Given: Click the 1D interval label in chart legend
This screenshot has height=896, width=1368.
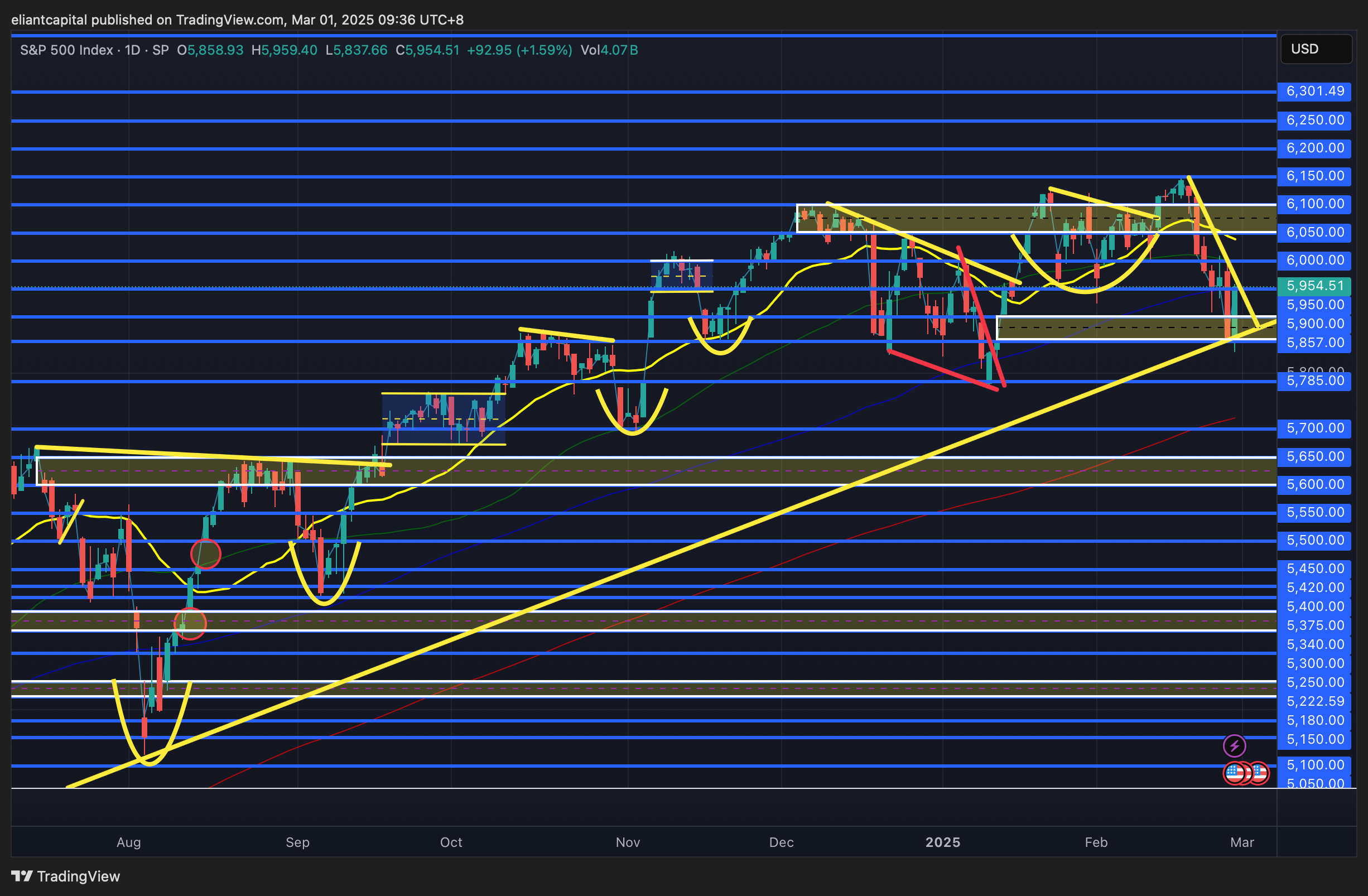Looking at the screenshot, I should pyautogui.click(x=132, y=50).
